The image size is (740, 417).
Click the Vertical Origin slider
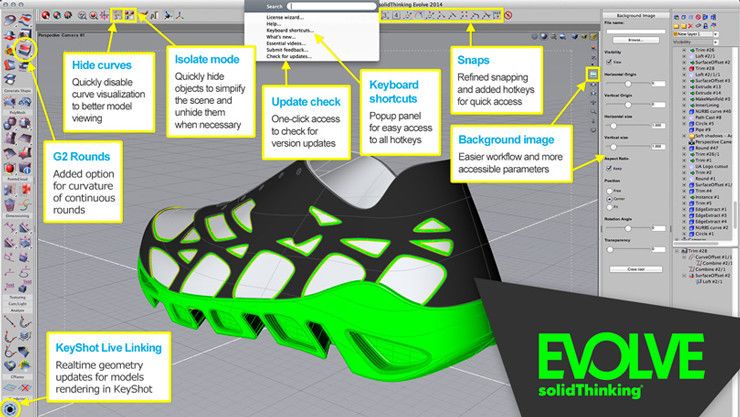[628, 104]
